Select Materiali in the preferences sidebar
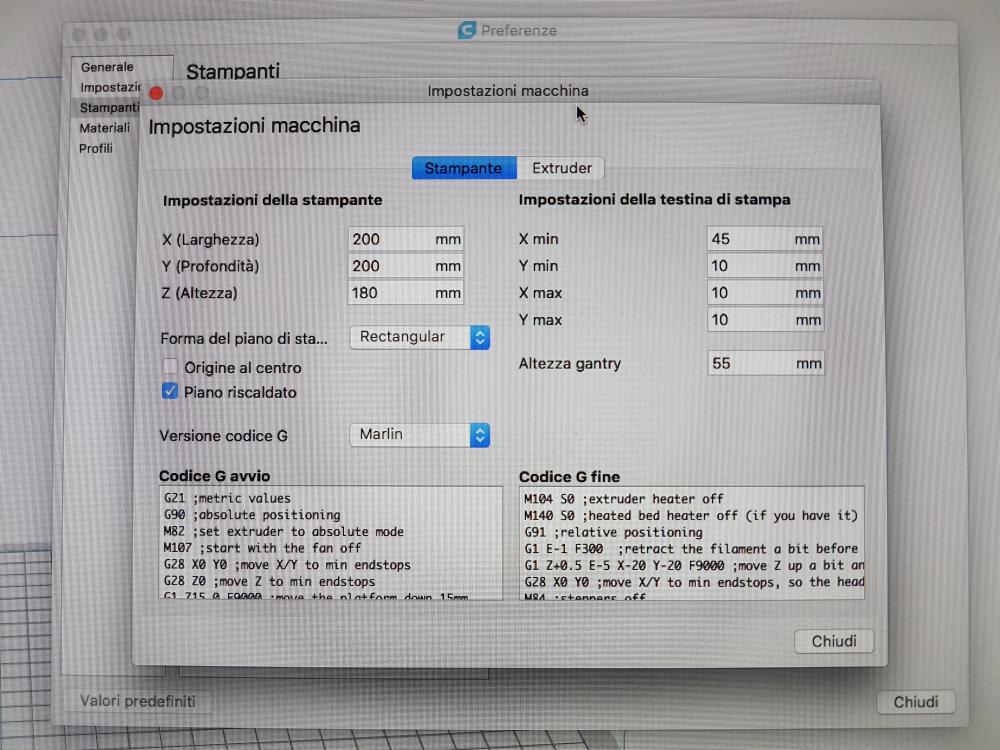This screenshot has width=1000, height=750. tap(105, 128)
